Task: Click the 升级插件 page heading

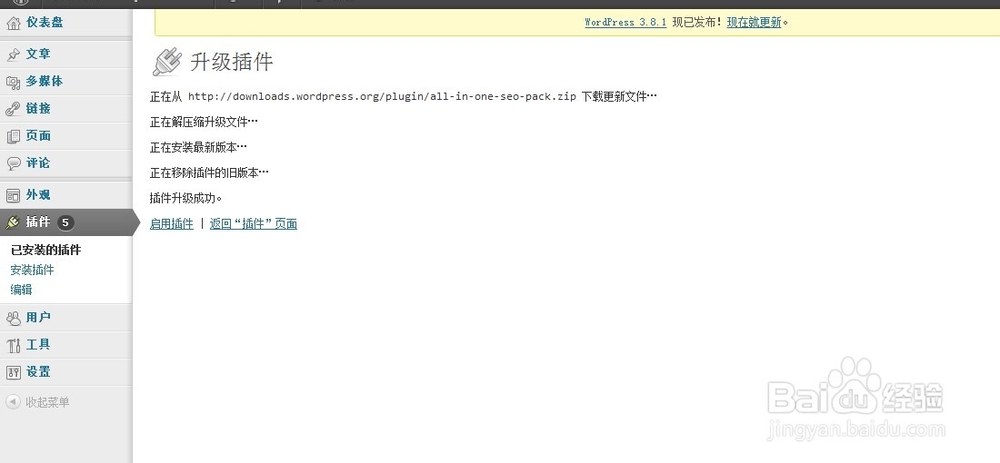Action: click(232, 62)
